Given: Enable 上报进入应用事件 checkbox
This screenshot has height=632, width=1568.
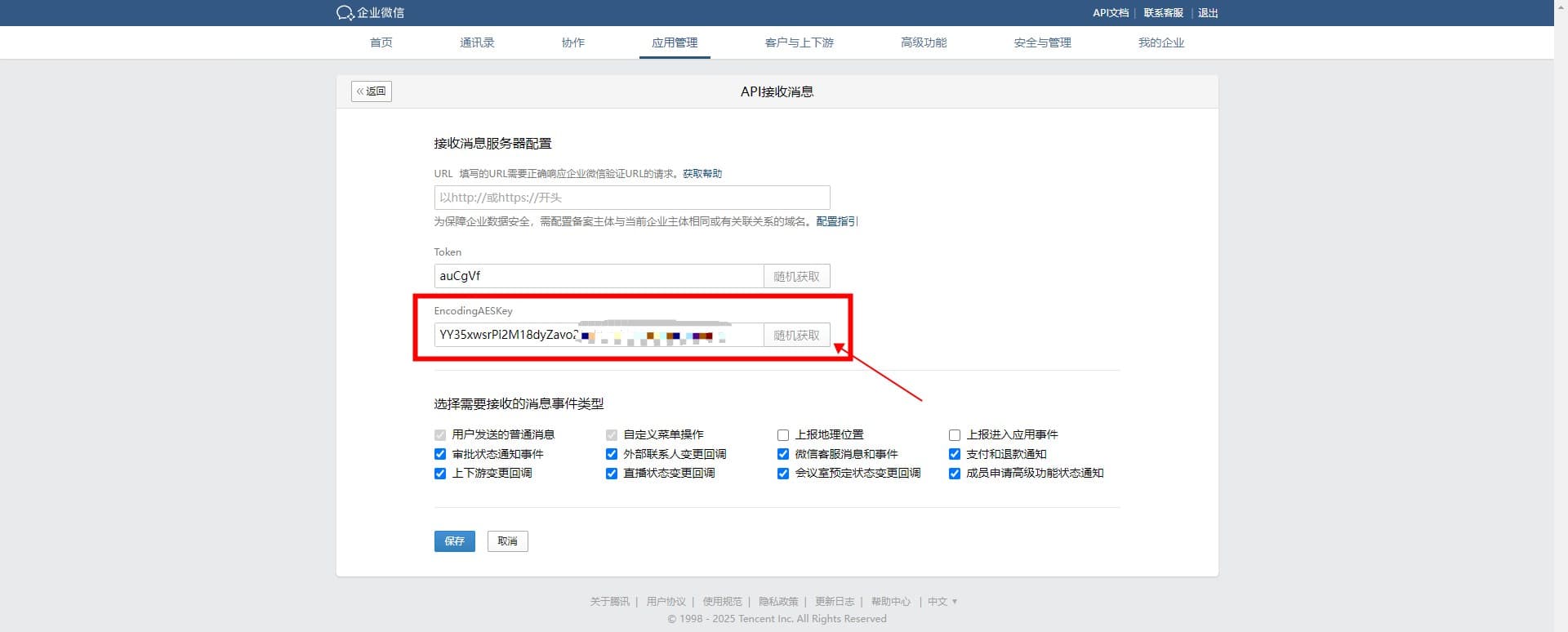Looking at the screenshot, I should pos(955,435).
